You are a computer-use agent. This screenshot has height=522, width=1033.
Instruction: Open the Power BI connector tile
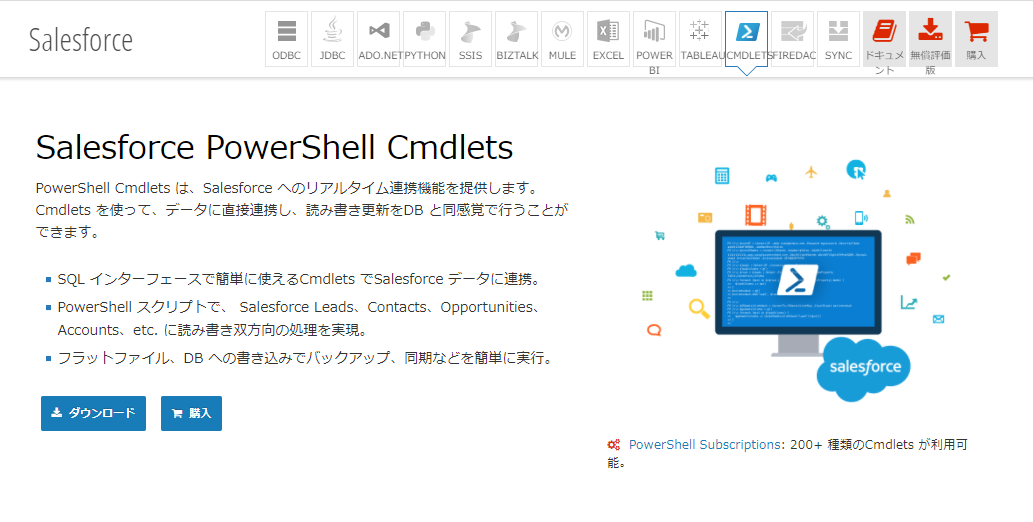point(654,39)
